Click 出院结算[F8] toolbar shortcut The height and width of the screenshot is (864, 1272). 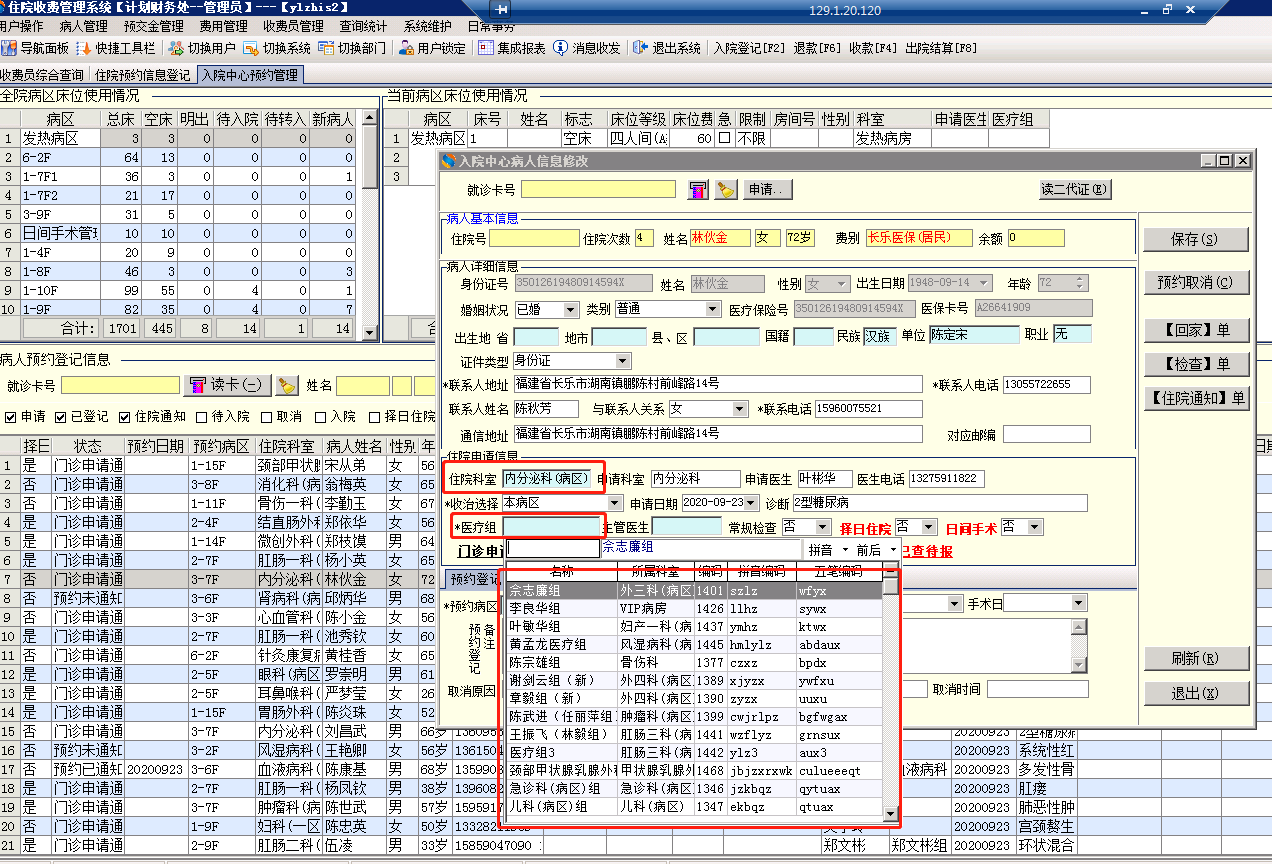point(941,48)
